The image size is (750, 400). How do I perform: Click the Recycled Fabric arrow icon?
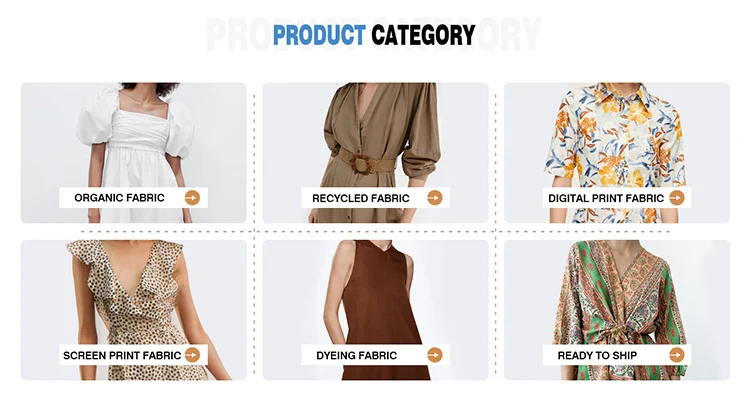[x=435, y=198]
